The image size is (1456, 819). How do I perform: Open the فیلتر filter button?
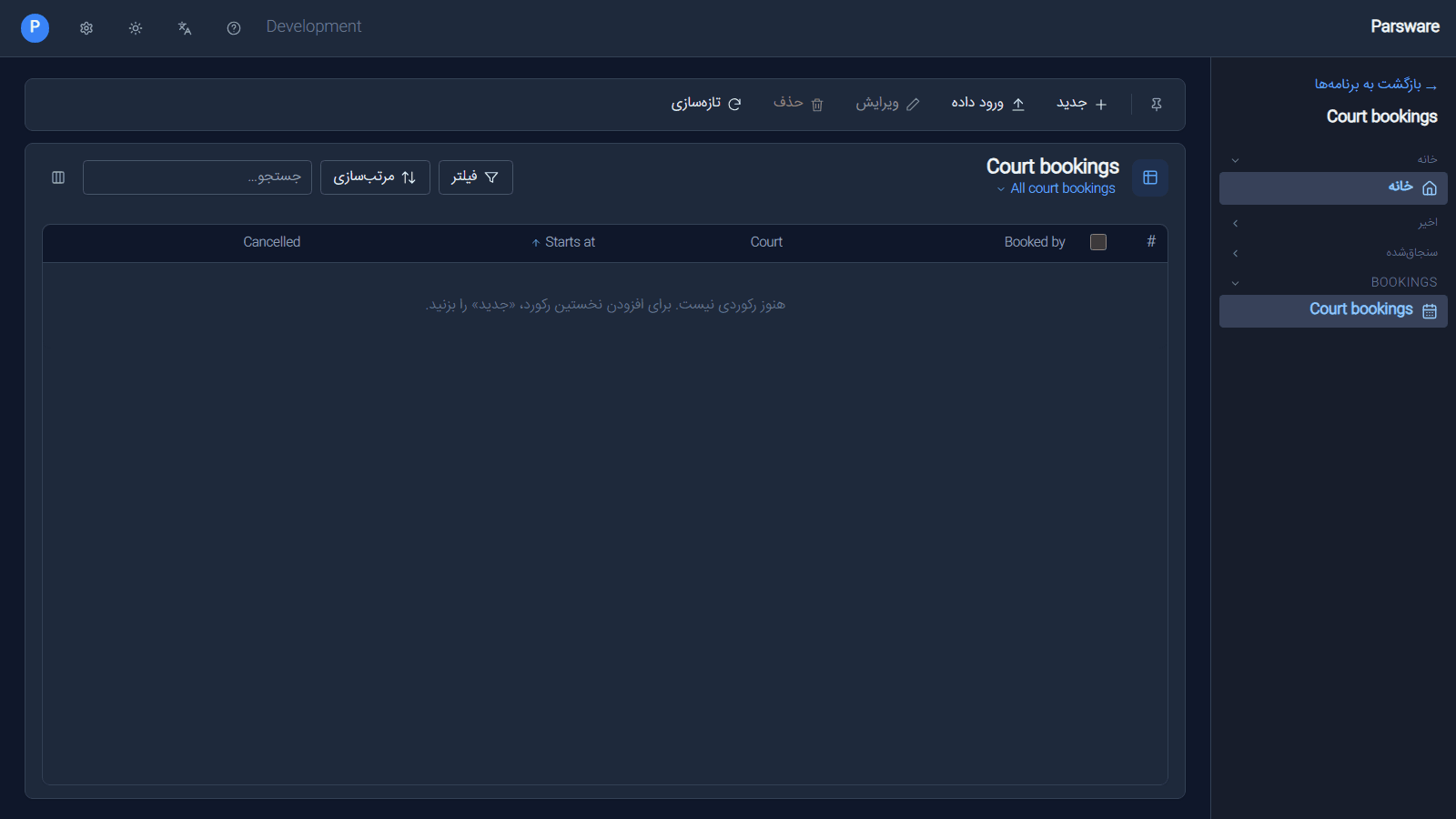click(x=476, y=177)
